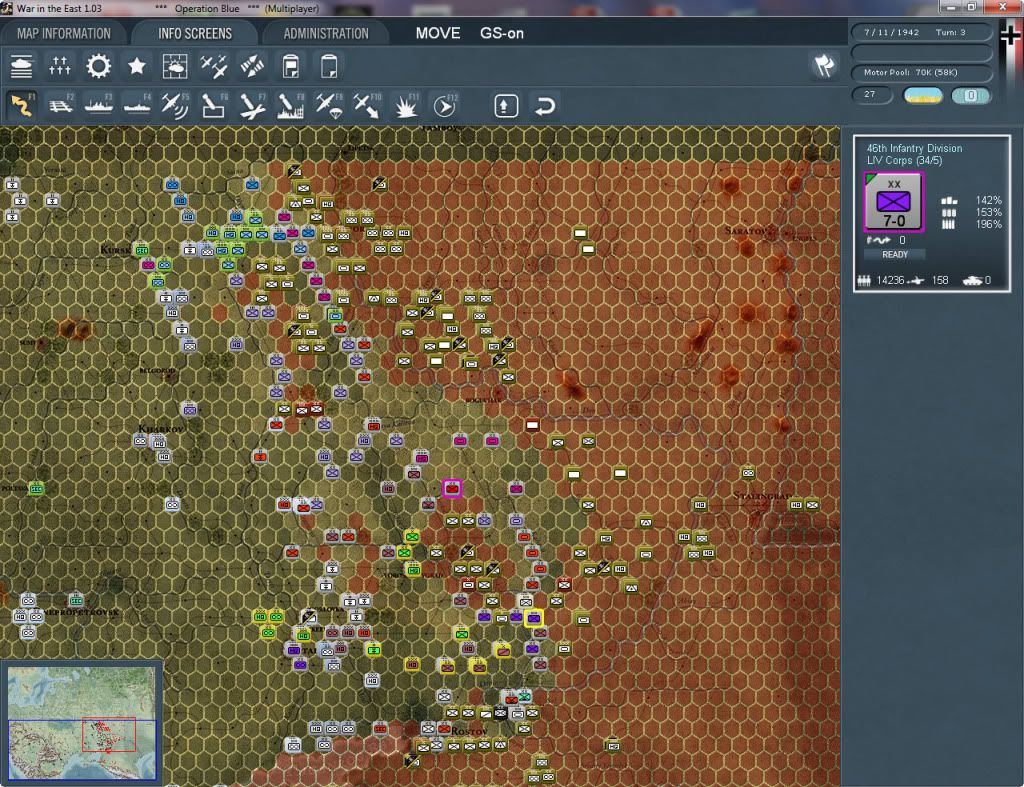This screenshot has height=787, width=1024.
Task: Click the 46th Infantry Division unit counter
Action: tap(893, 202)
